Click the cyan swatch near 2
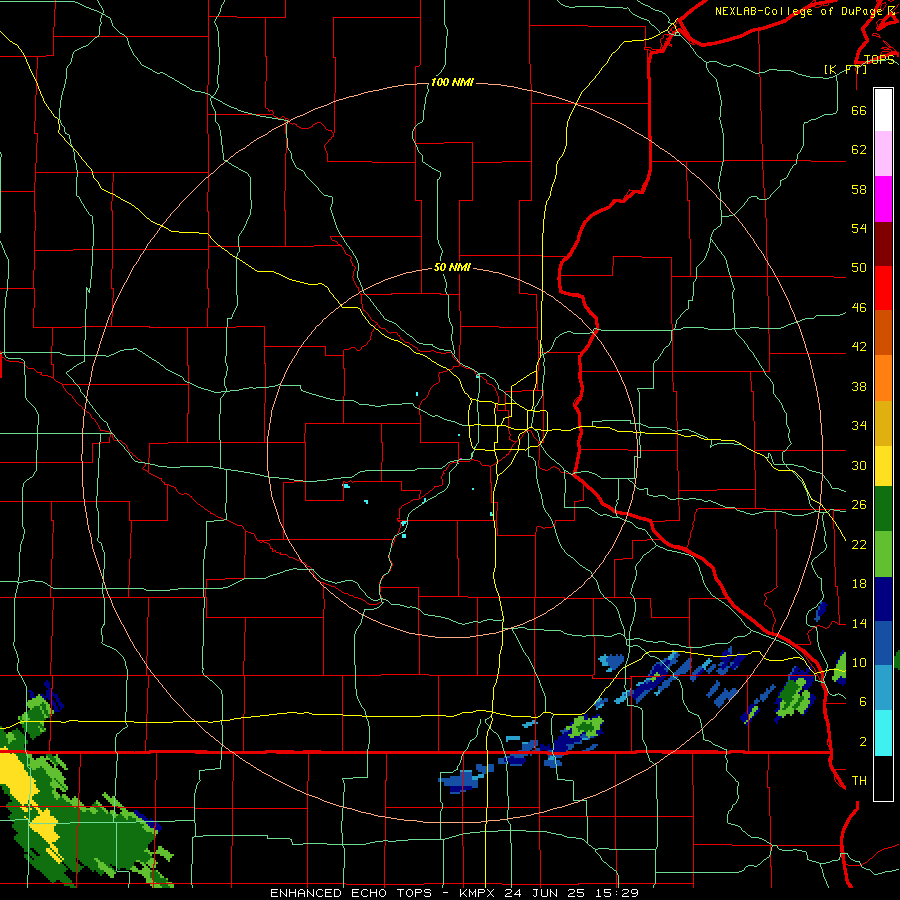This screenshot has width=900, height=900. click(x=883, y=733)
